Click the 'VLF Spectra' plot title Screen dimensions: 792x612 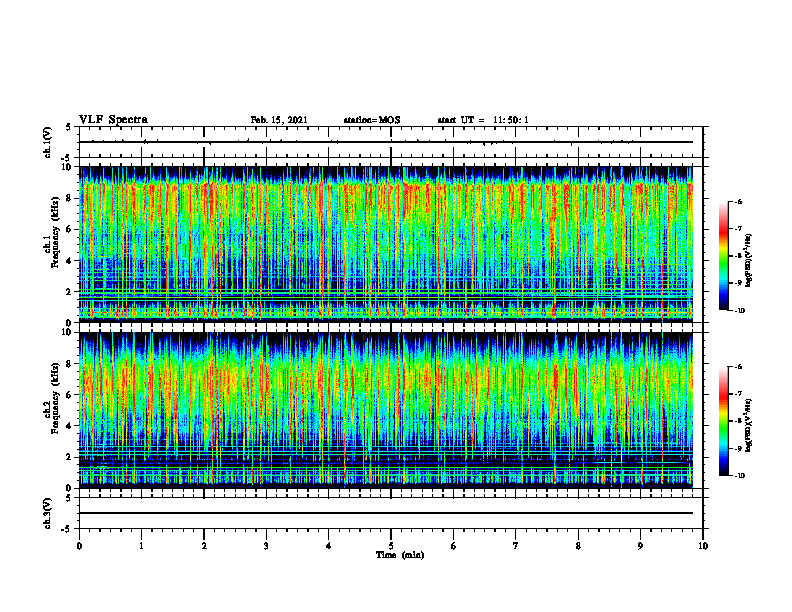(113, 120)
